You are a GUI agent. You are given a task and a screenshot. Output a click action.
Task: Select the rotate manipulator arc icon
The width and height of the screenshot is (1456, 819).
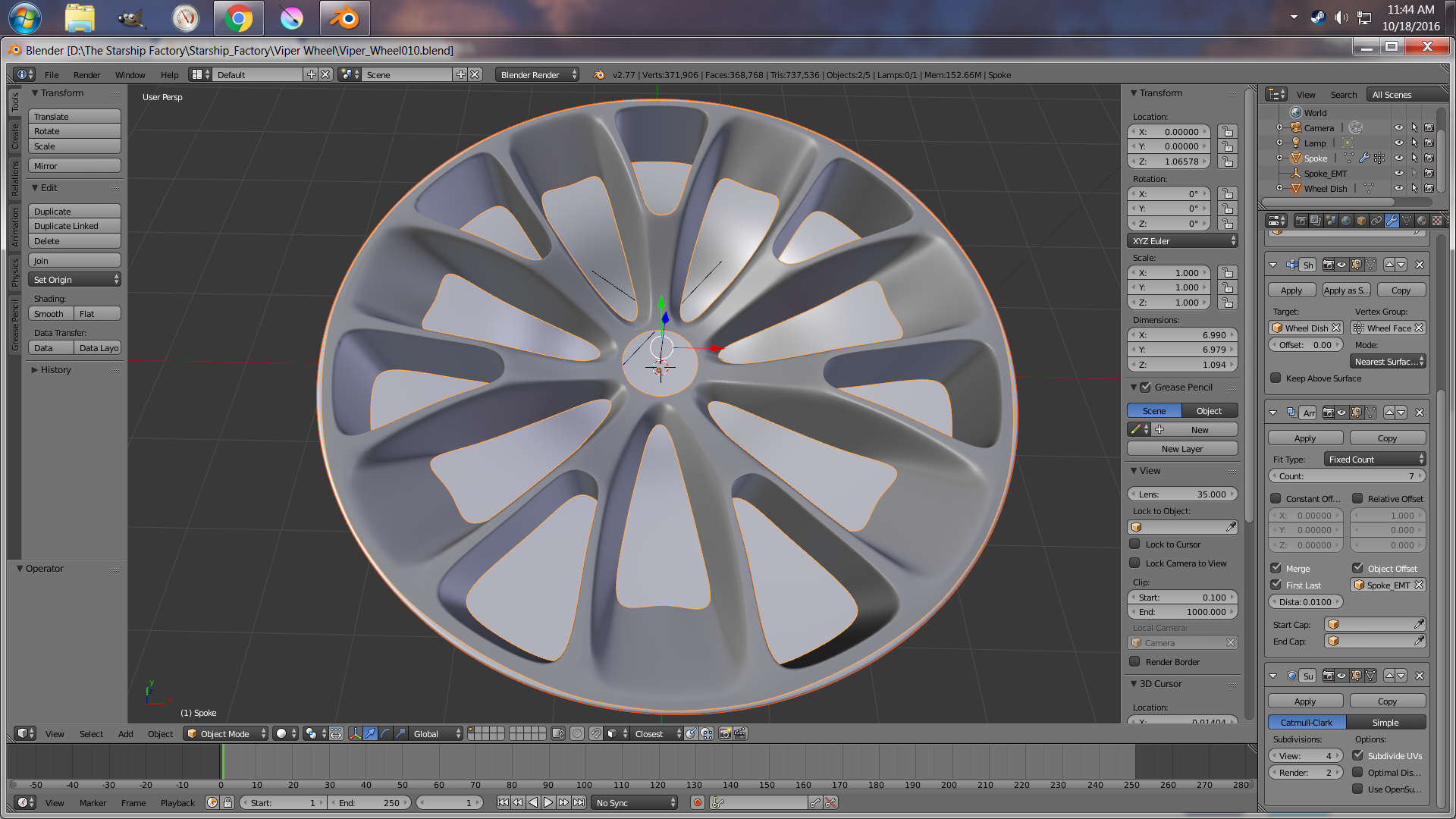pos(385,733)
